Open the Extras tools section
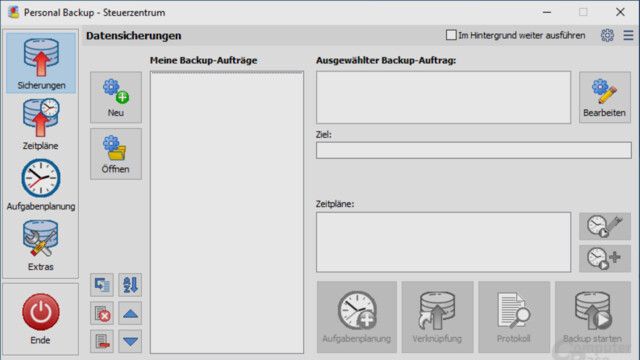 click(41, 245)
